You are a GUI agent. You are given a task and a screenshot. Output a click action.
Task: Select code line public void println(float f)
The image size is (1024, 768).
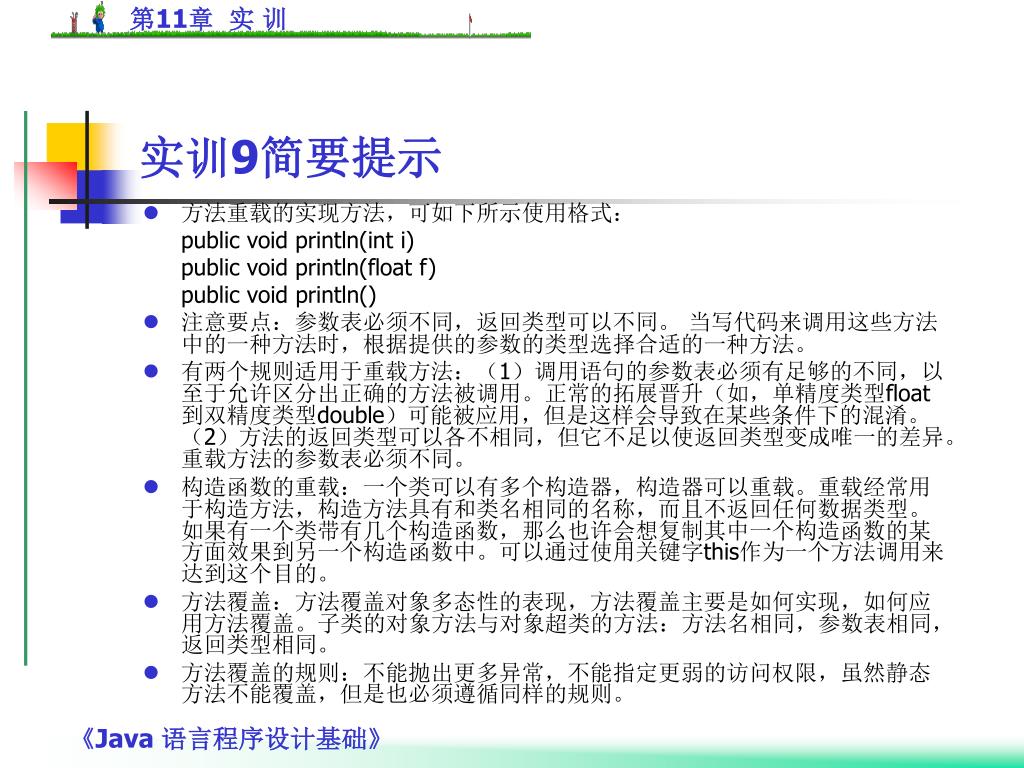[x=308, y=268]
